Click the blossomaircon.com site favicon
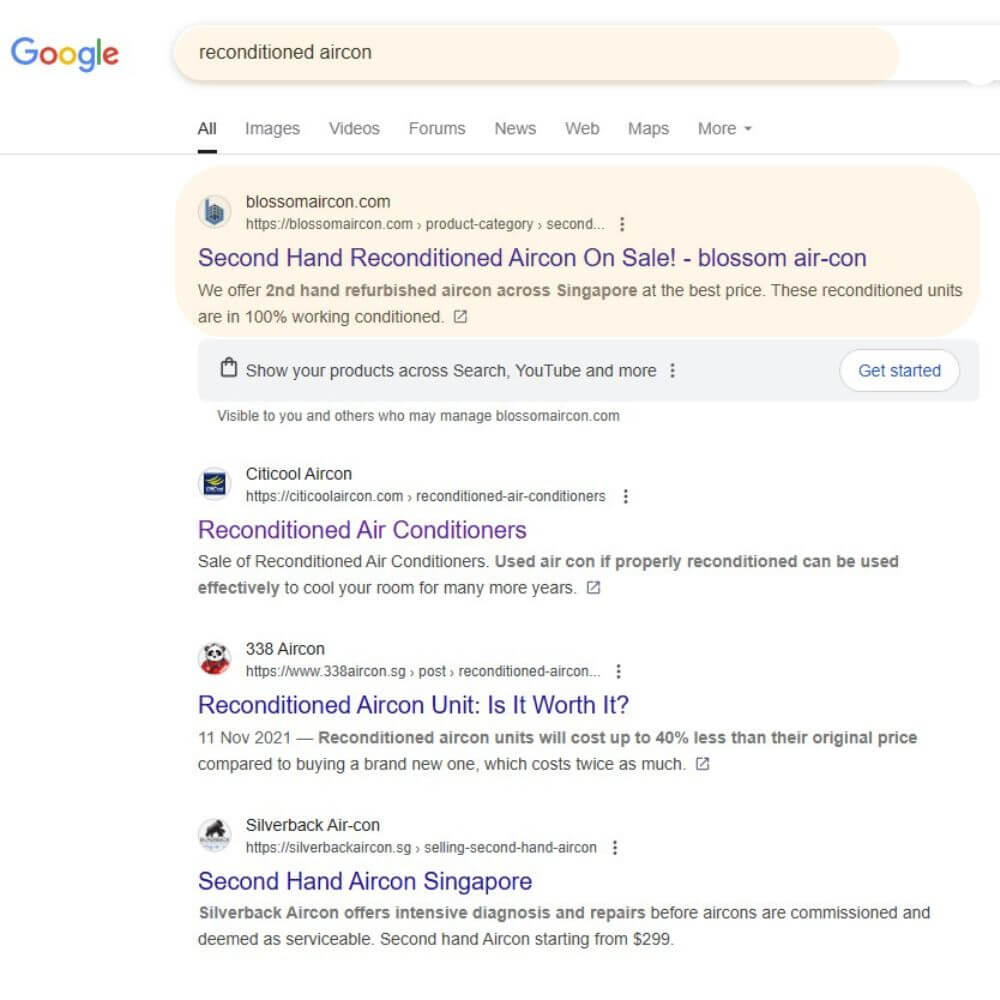Screen dimensions: 1000x1000 [215, 212]
